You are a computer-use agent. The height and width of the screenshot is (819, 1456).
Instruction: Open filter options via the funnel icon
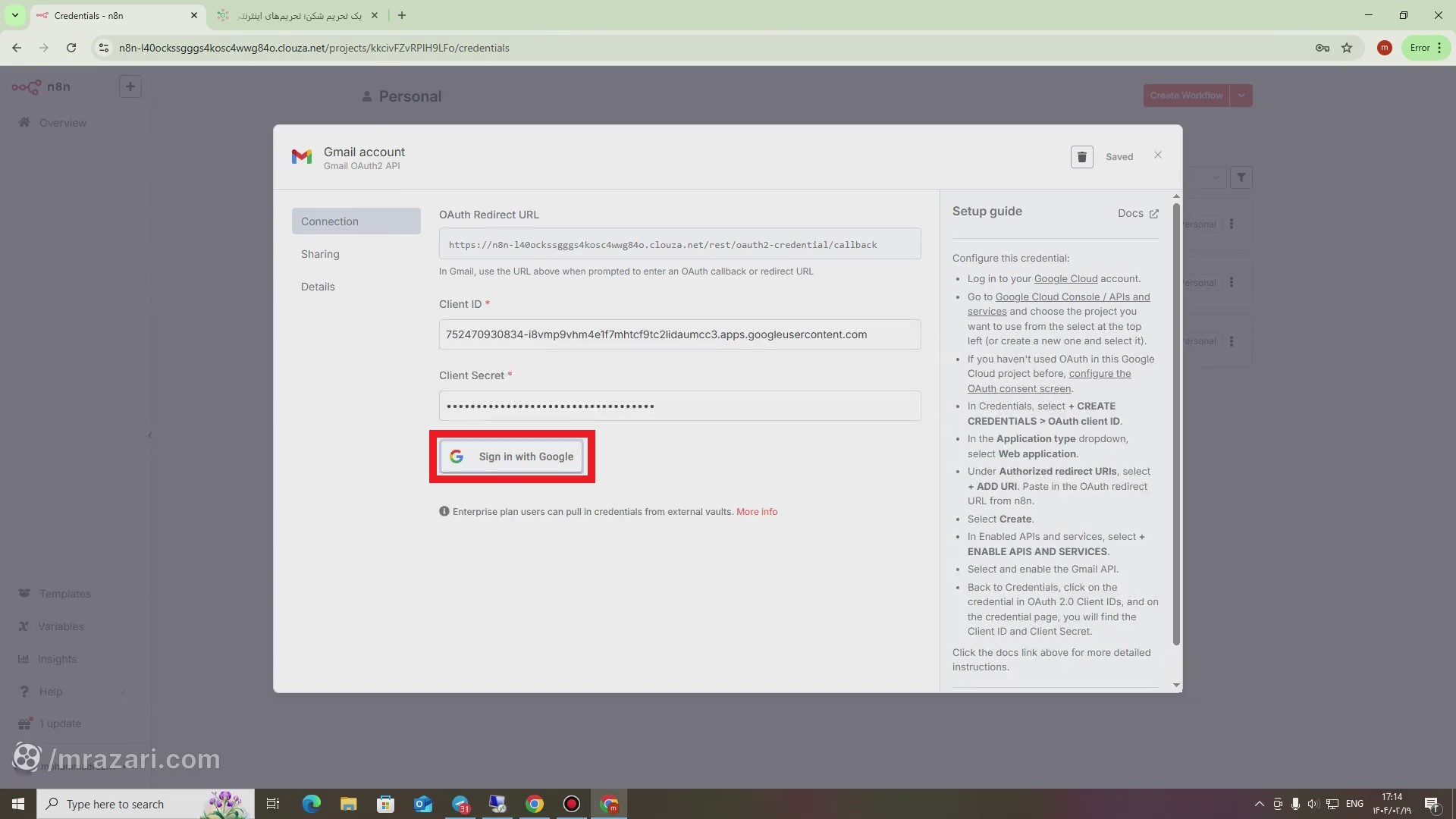pos(1241,177)
